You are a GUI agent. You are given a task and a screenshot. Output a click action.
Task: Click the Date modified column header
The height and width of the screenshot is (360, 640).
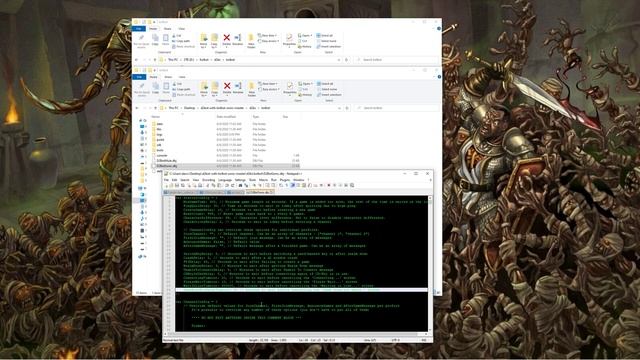226,117
